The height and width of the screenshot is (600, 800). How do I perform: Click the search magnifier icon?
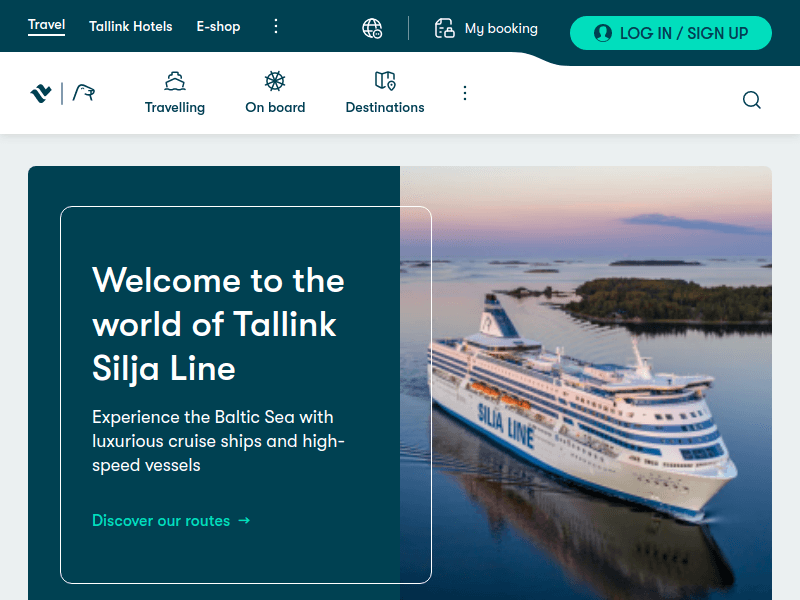[x=751, y=100]
